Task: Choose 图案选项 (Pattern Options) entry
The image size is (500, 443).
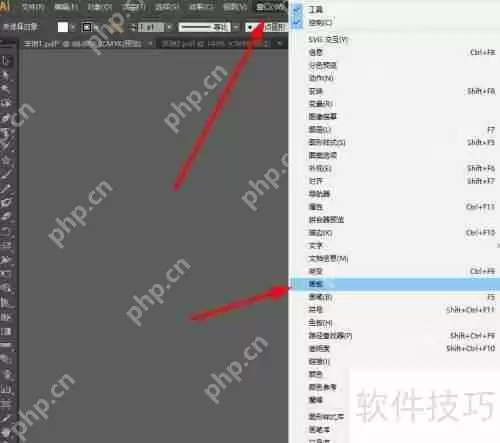Action: tap(394, 155)
